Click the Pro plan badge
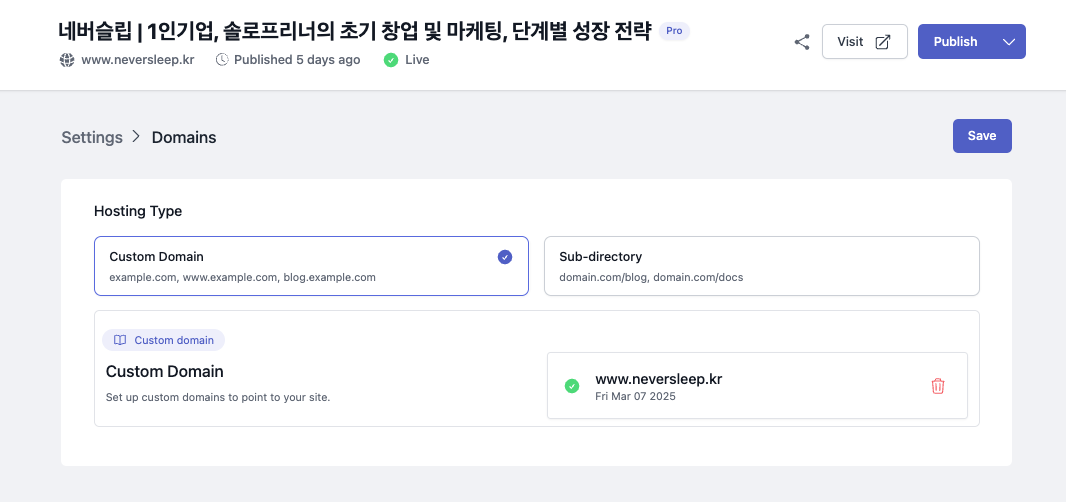This screenshot has width=1066, height=502. (674, 31)
